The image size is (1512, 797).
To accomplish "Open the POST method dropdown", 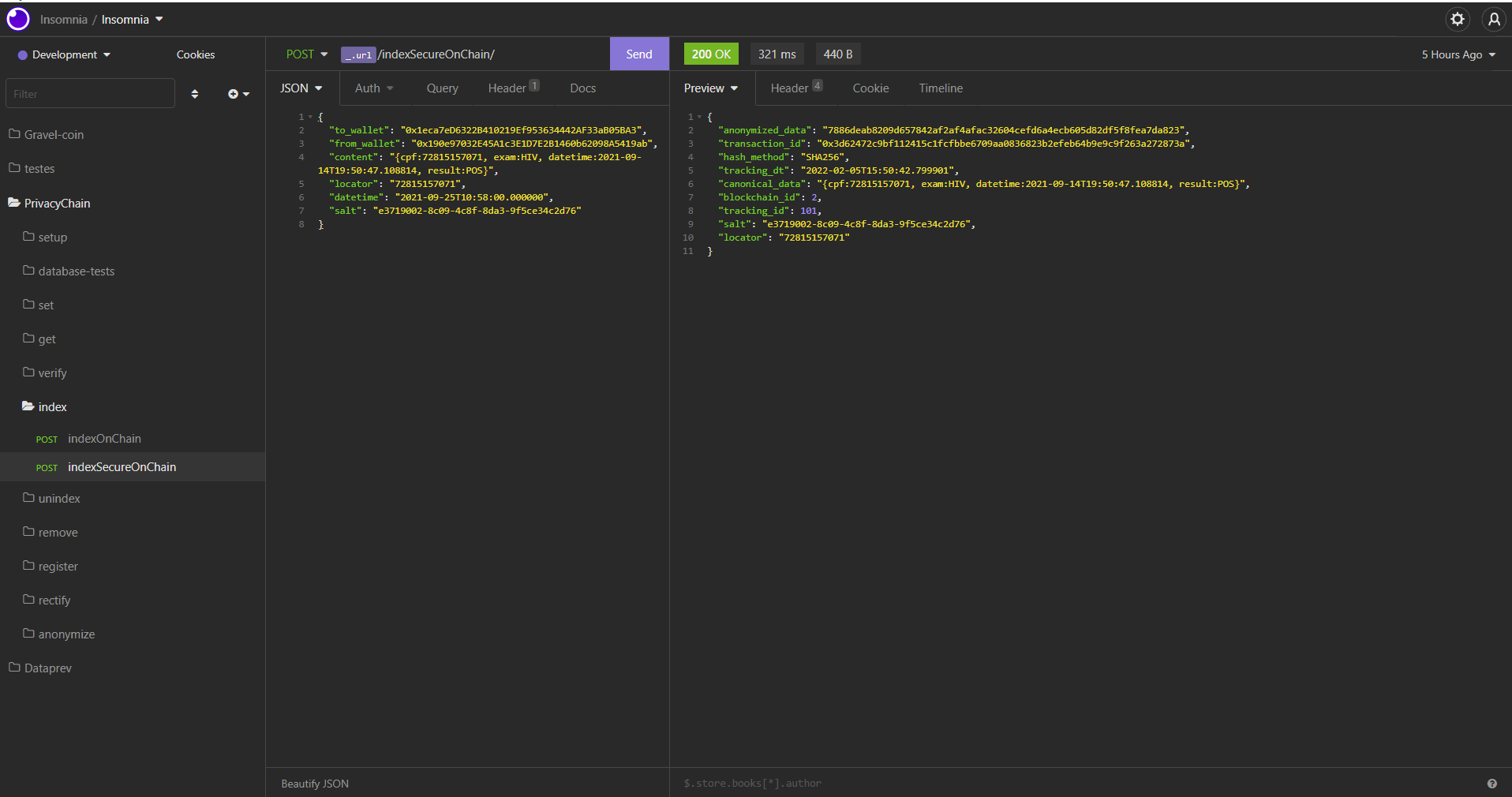I will (x=306, y=54).
